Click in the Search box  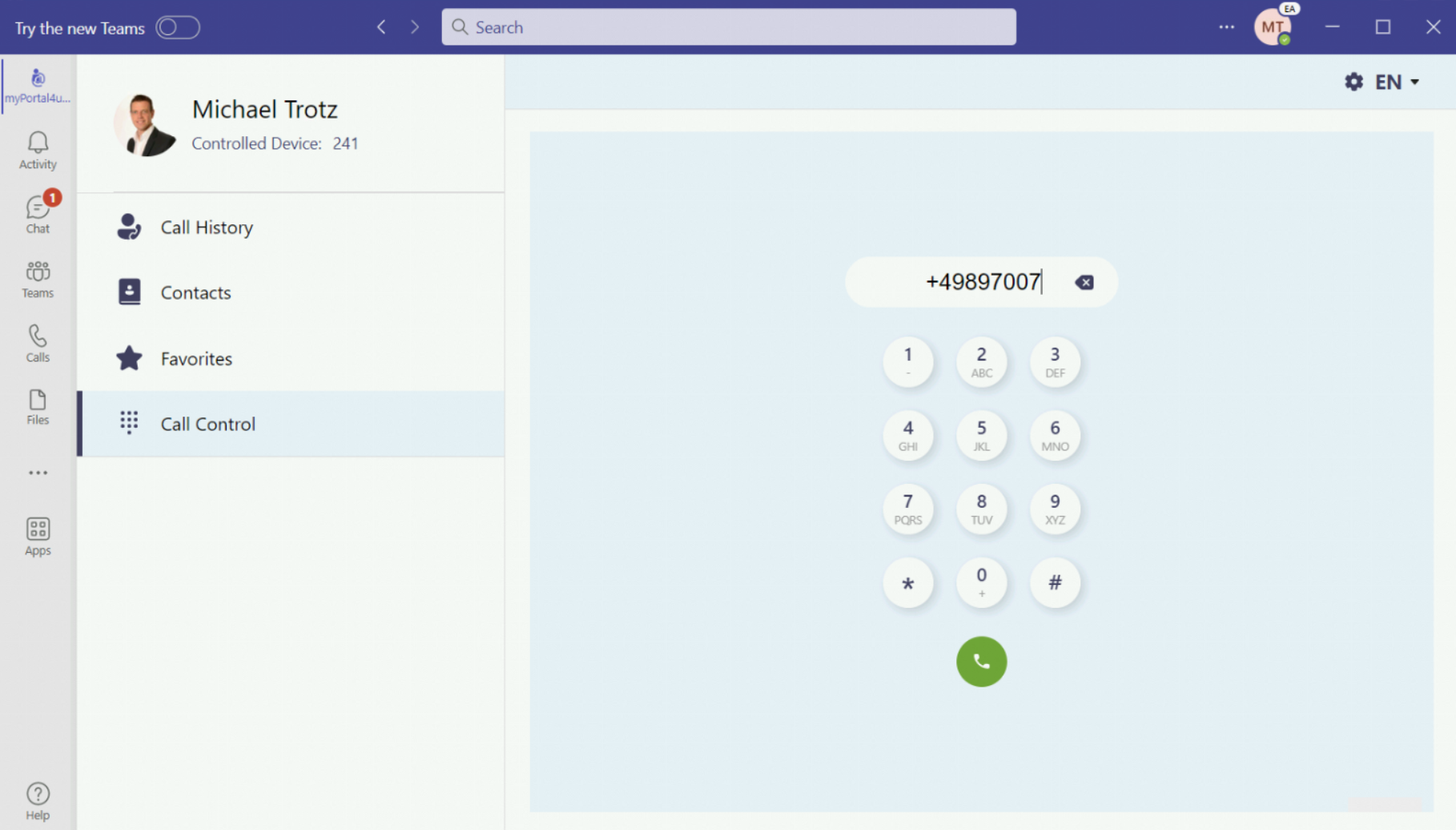click(729, 27)
